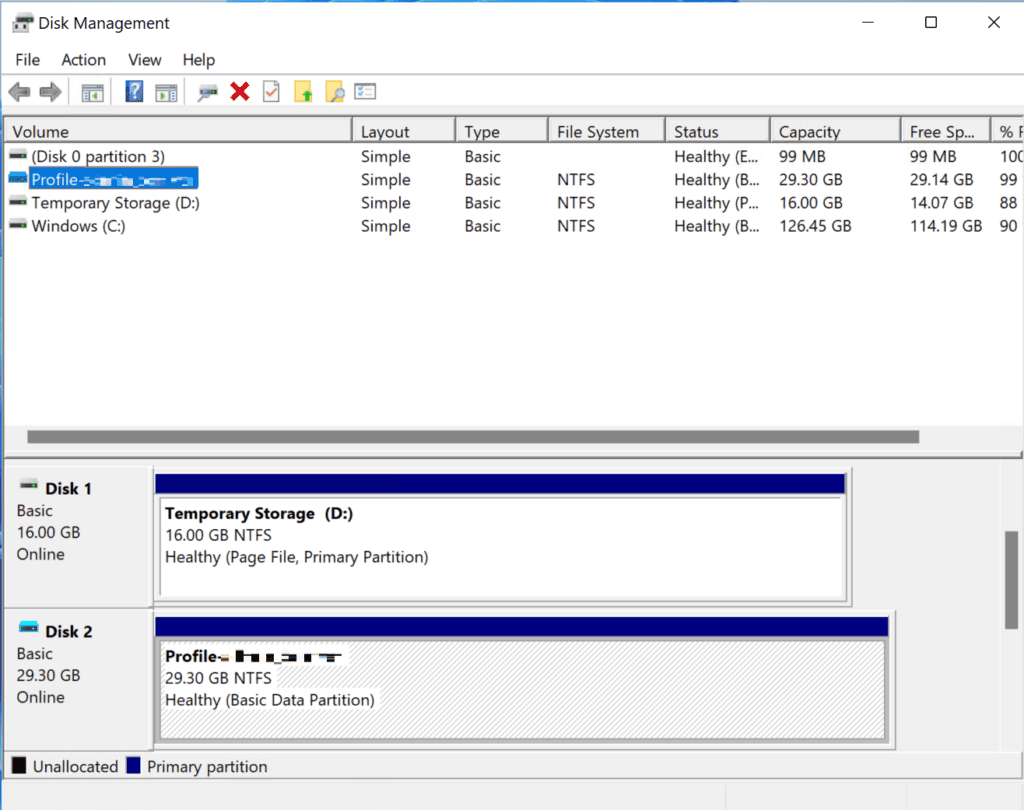Sort by File System column header
This screenshot has height=810, width=1024.
tap(597, 132)
